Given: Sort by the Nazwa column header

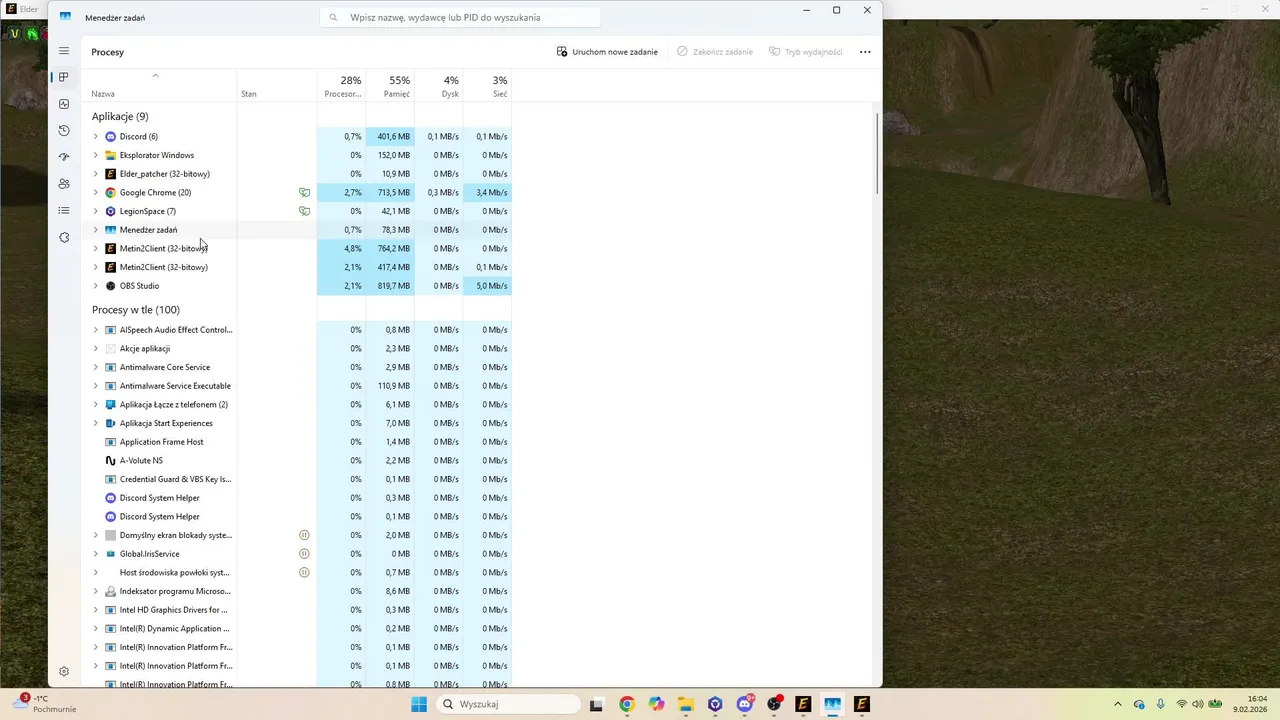Looking at the screenshot, I should [x=158, y=86].
